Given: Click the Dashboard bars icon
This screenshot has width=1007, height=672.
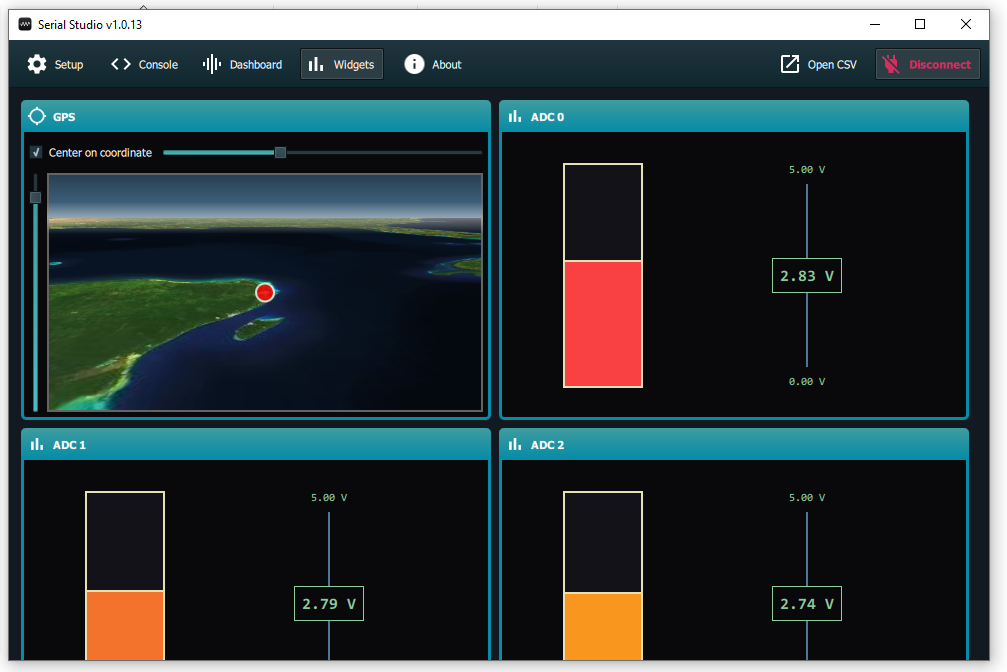Looking at the screenshot, I should coord(211,63).
